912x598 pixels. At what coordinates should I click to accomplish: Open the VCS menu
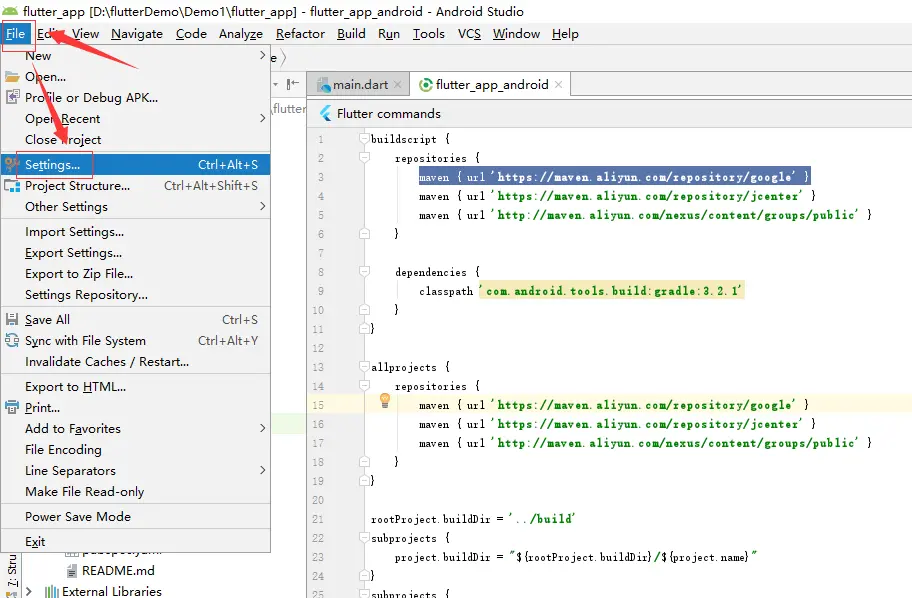469,34
